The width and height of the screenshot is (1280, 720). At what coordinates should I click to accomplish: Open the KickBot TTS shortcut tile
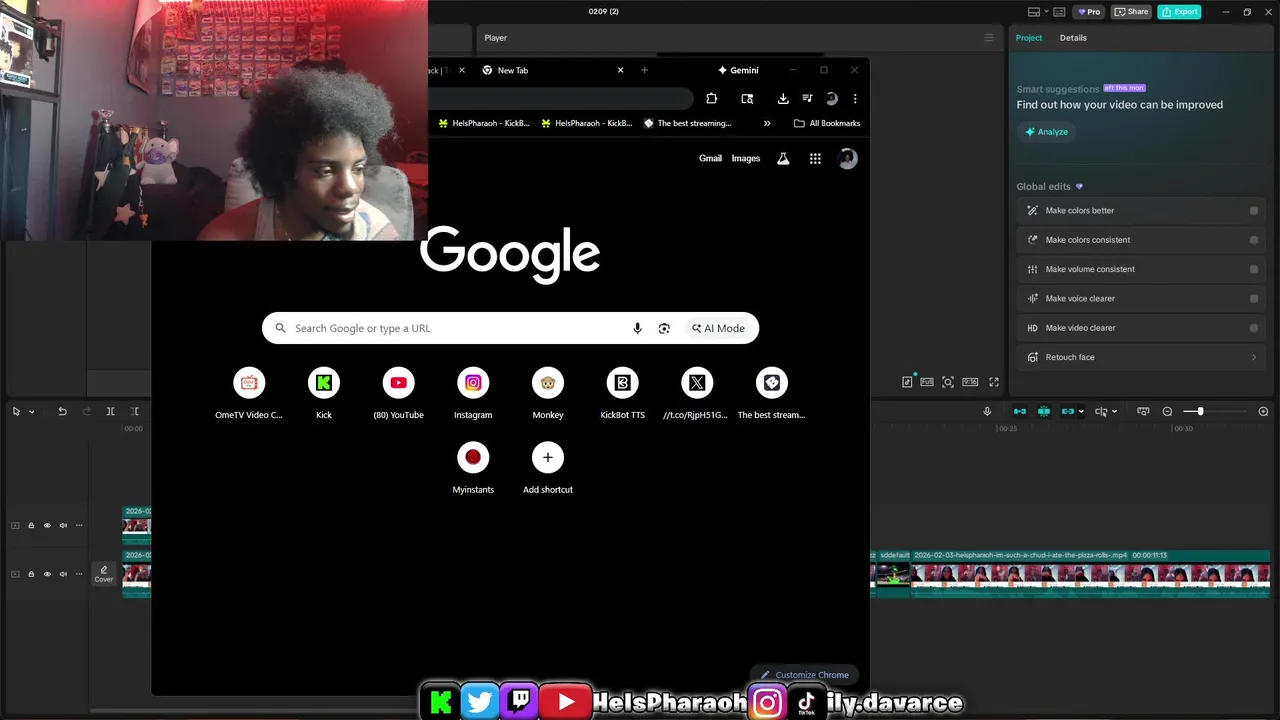(x=622, y=393)
